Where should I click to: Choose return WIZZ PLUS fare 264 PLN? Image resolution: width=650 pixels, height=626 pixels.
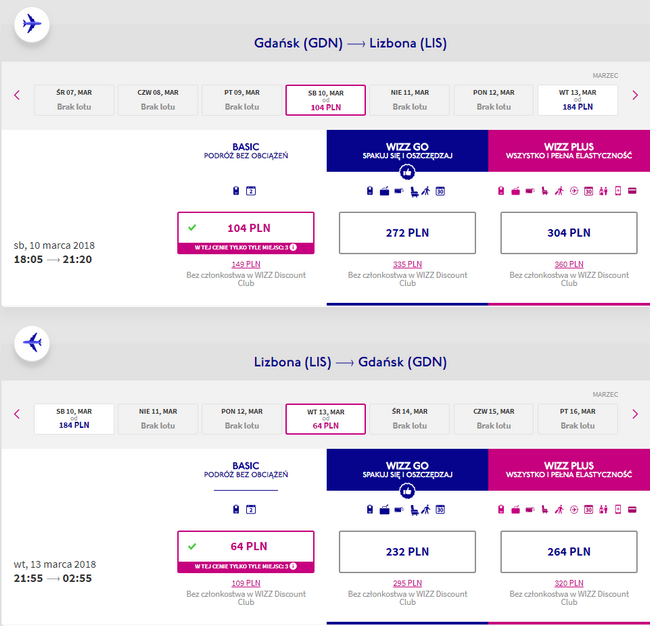(x=569, y=552)
